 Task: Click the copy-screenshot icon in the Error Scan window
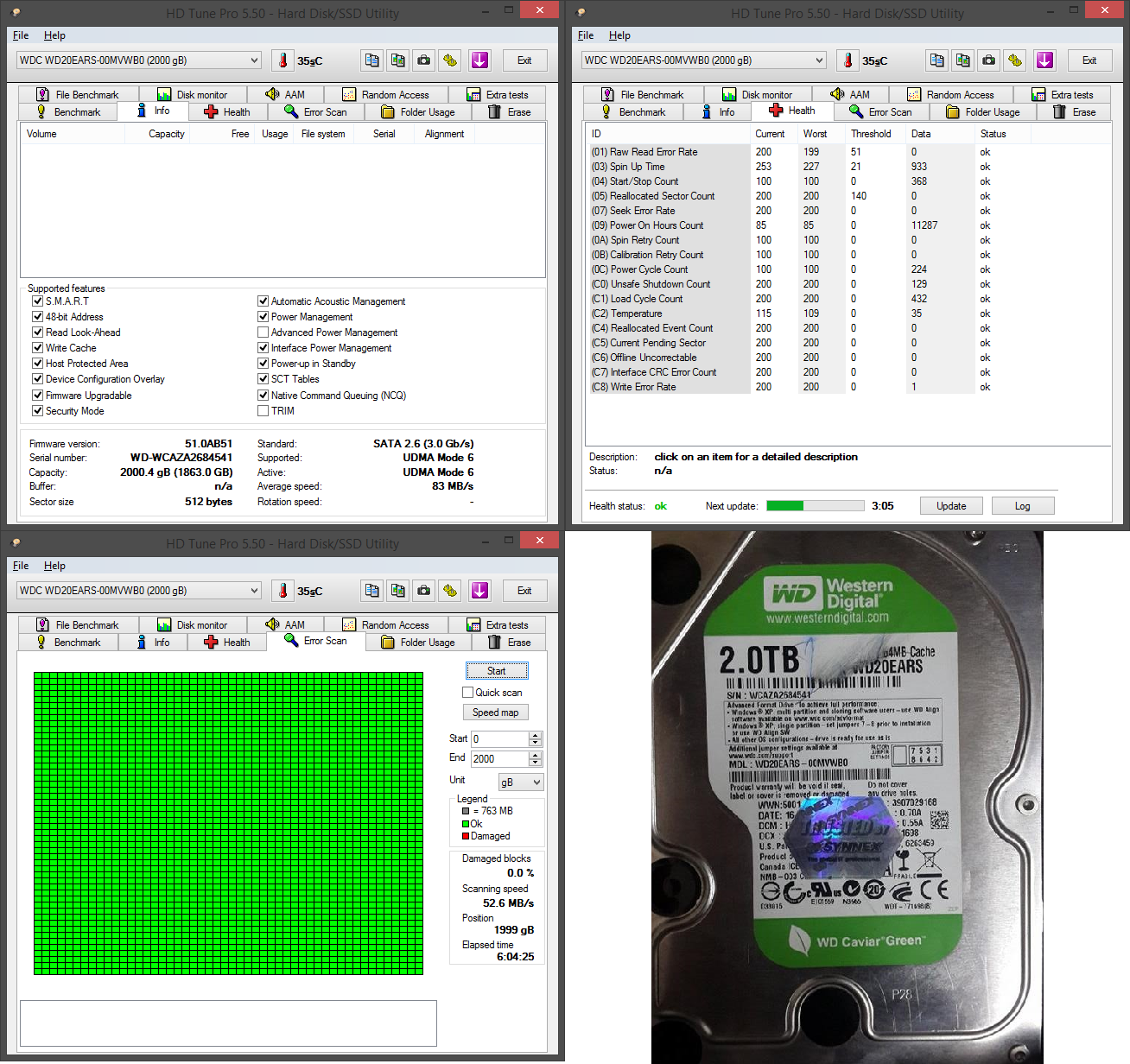(397, 591)
